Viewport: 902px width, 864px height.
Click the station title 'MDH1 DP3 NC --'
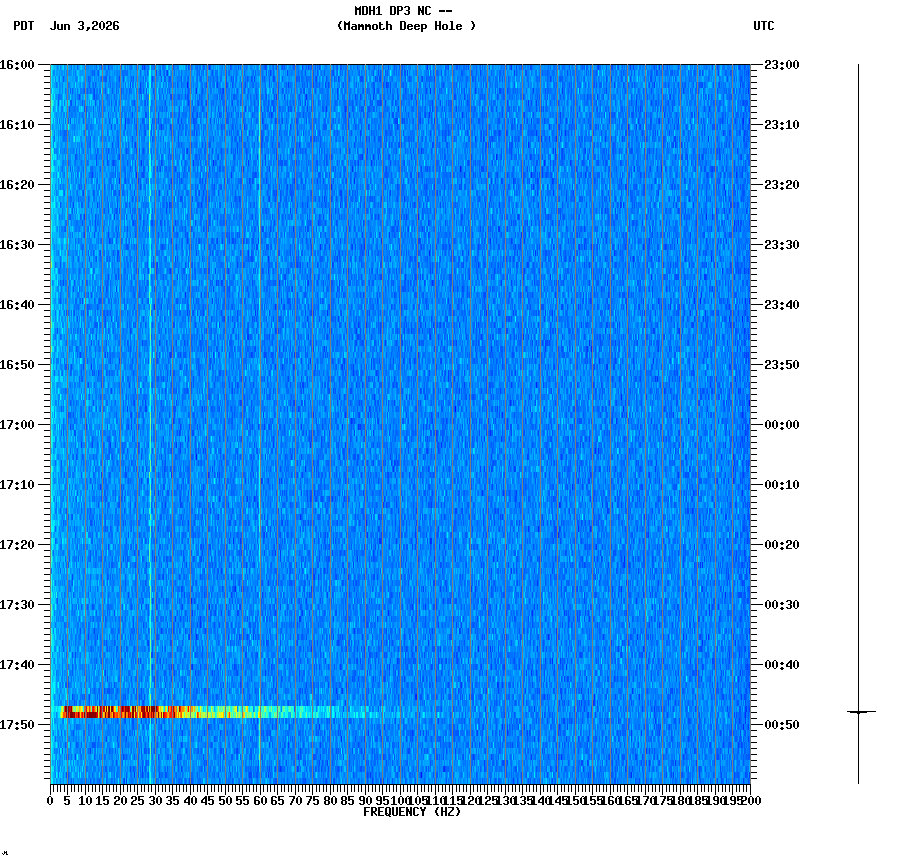point(403,11)
